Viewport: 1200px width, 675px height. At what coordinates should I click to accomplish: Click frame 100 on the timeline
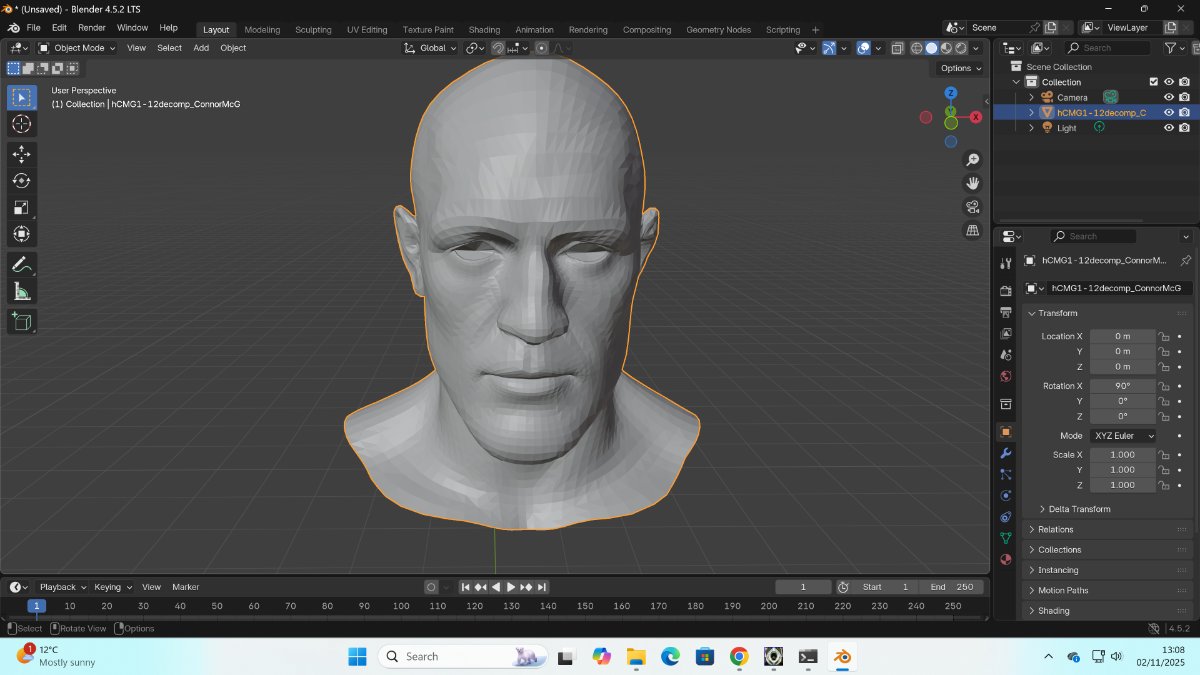401,606
